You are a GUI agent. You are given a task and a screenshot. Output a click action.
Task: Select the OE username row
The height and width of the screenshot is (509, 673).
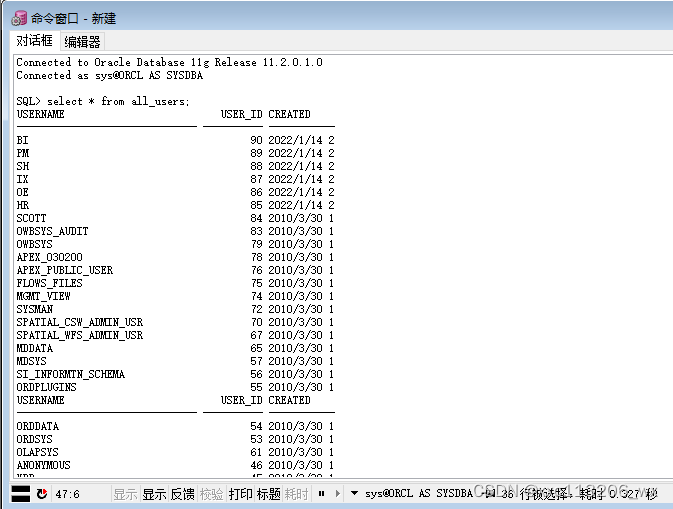[x=22, y=192]
